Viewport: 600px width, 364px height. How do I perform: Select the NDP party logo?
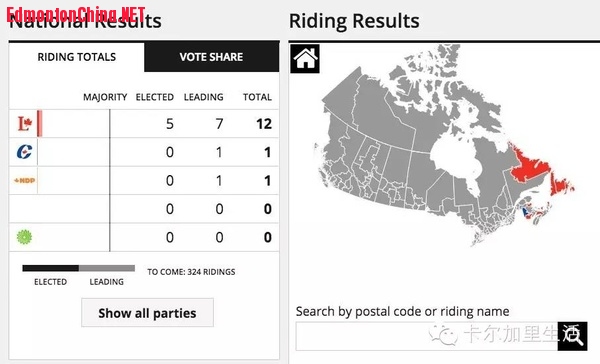(24, 180)
